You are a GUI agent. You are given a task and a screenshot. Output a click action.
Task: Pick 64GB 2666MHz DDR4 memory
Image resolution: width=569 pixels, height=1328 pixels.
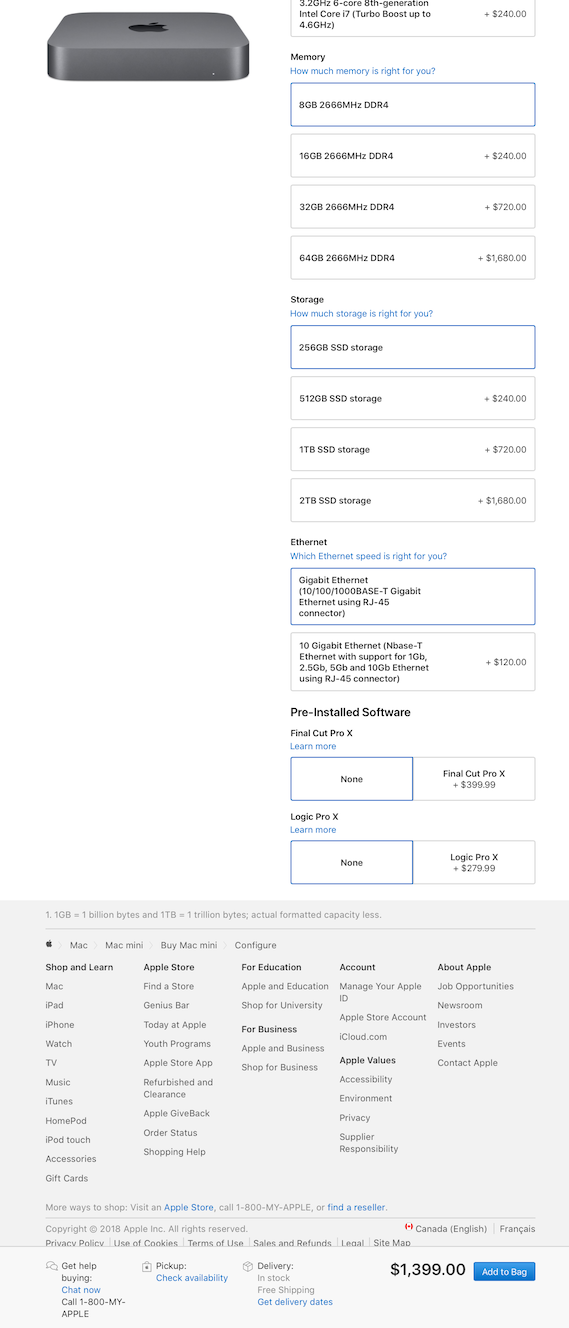pyautogui.click(x=413, y=258)
